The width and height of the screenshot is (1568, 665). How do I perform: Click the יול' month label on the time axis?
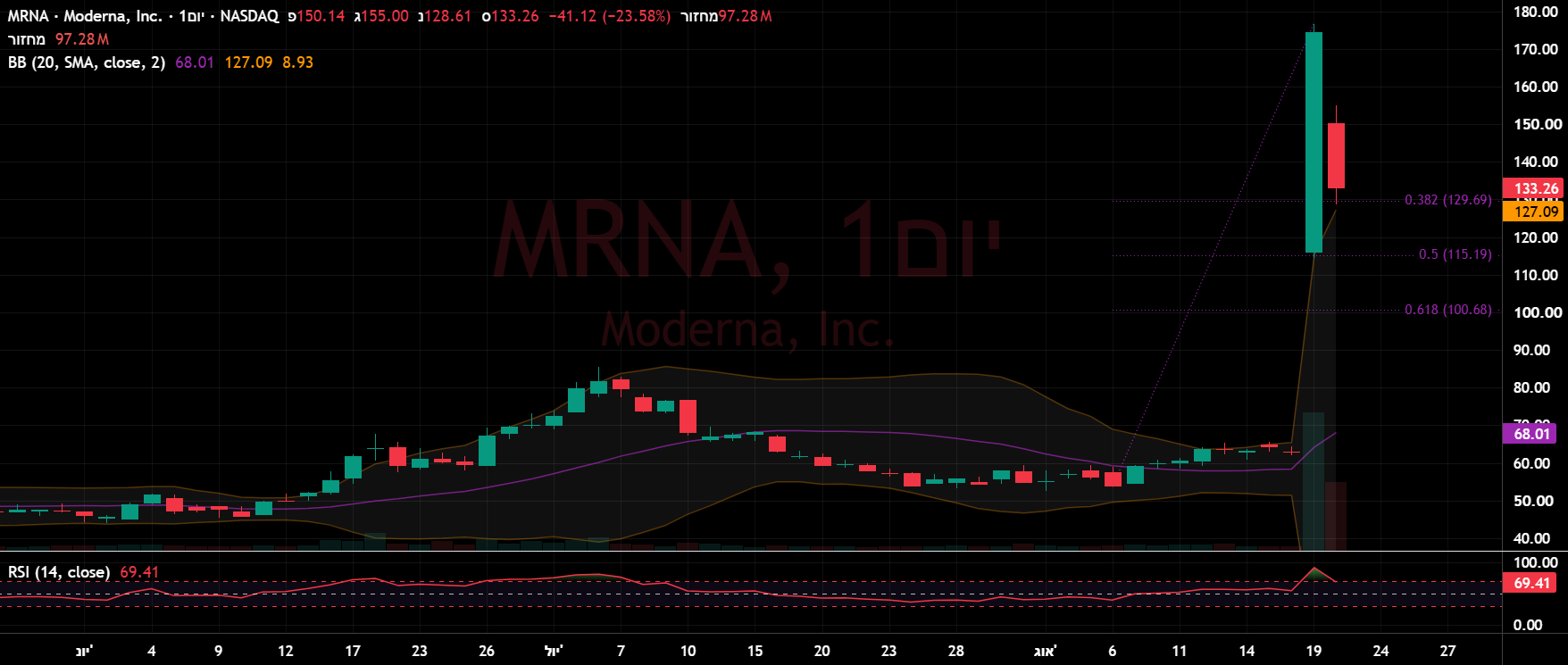point(554,651)
